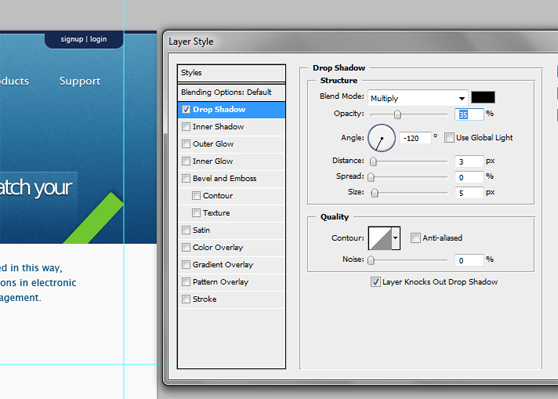Enable the Satin checkbox
The image size is (558, 399).
click(x=186, y=230)
